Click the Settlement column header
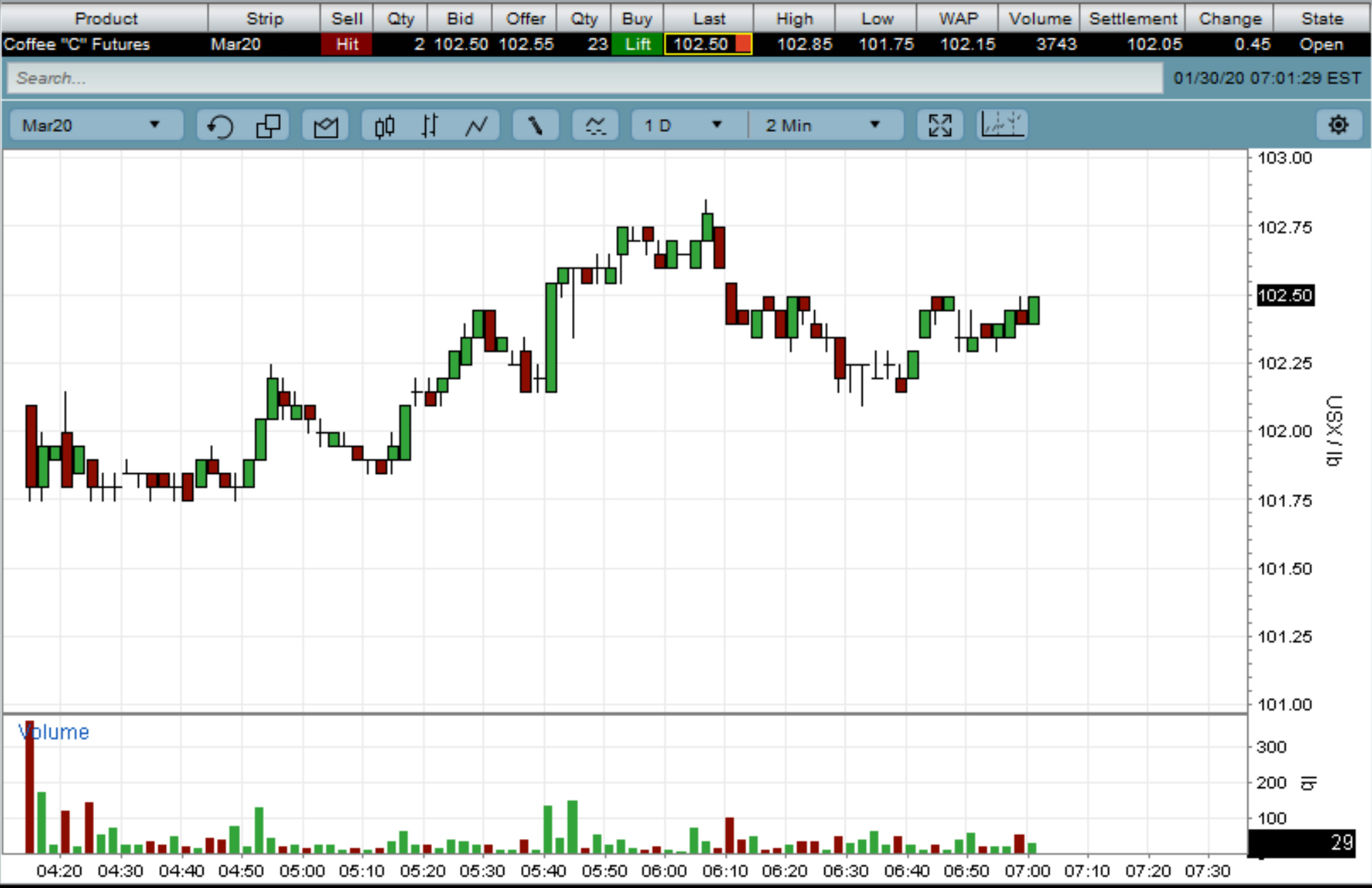Image resolution: width=1372 pixels, height=888 pixels. pyautogui.click(x=1133, y=18)
